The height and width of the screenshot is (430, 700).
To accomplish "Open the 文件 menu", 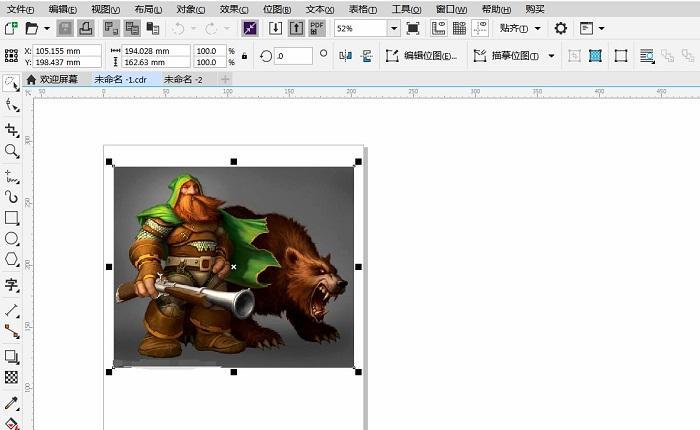I will [x=20, y=9].
